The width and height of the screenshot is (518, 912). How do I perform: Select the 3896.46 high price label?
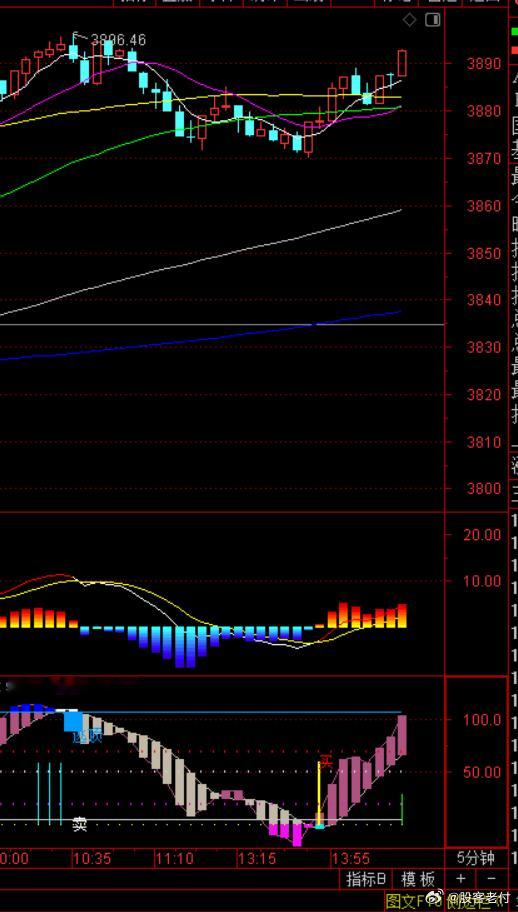pyautogui.click(x=119, y=40)
